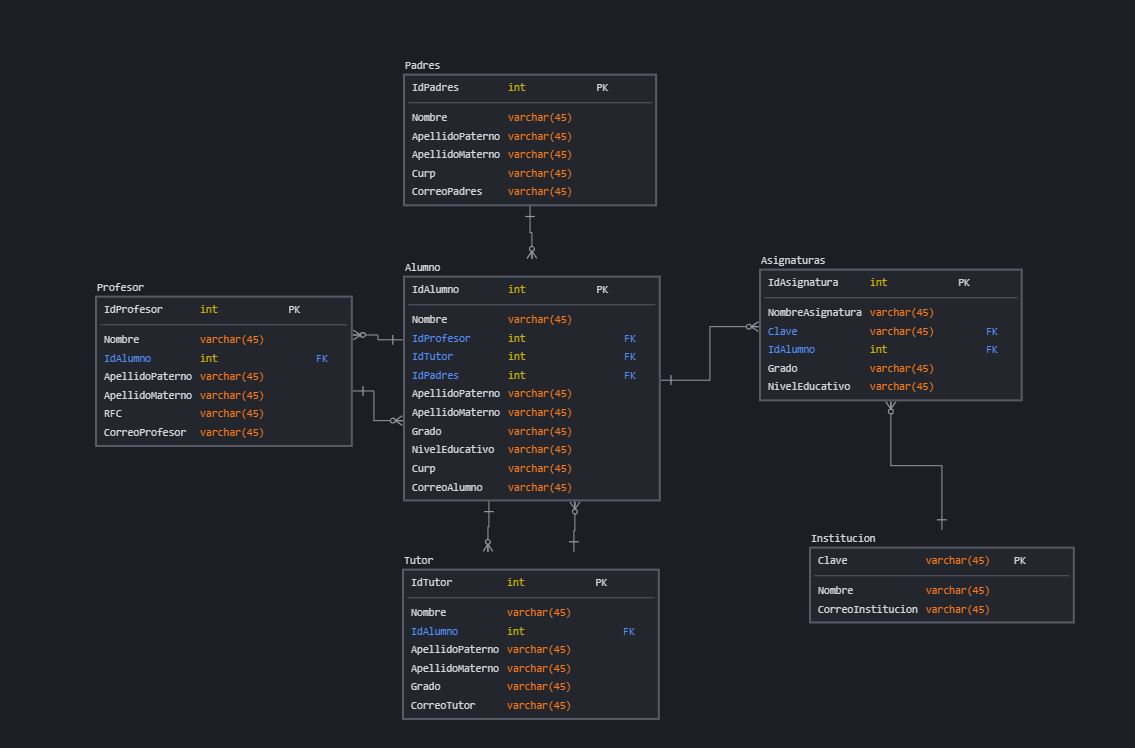Select the IdProfesor foreign key in Alumno
The width and height of the screenshot is (1135, 748).
pyautogui.click(x=440, y=338)
